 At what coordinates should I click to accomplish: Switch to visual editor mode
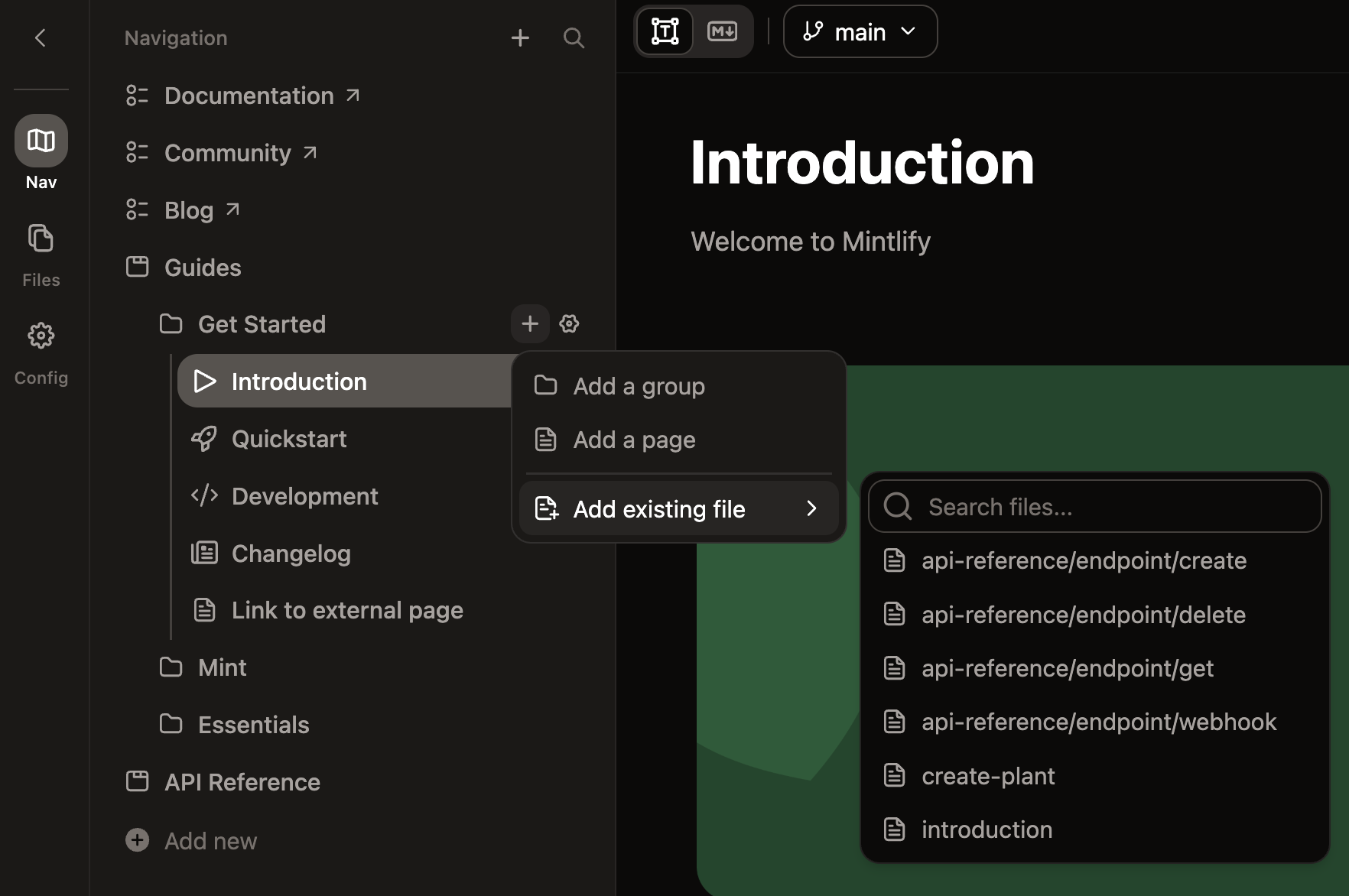665,31
